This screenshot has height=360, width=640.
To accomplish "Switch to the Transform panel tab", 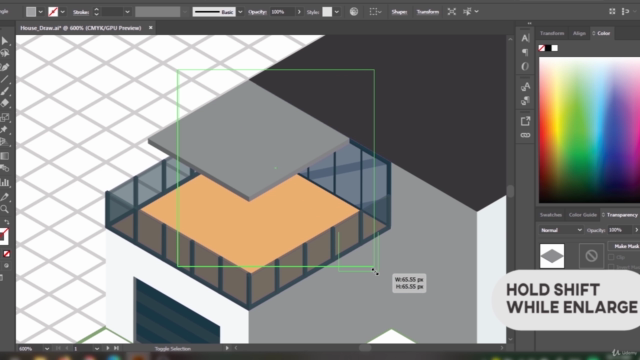I will point(552,33).
